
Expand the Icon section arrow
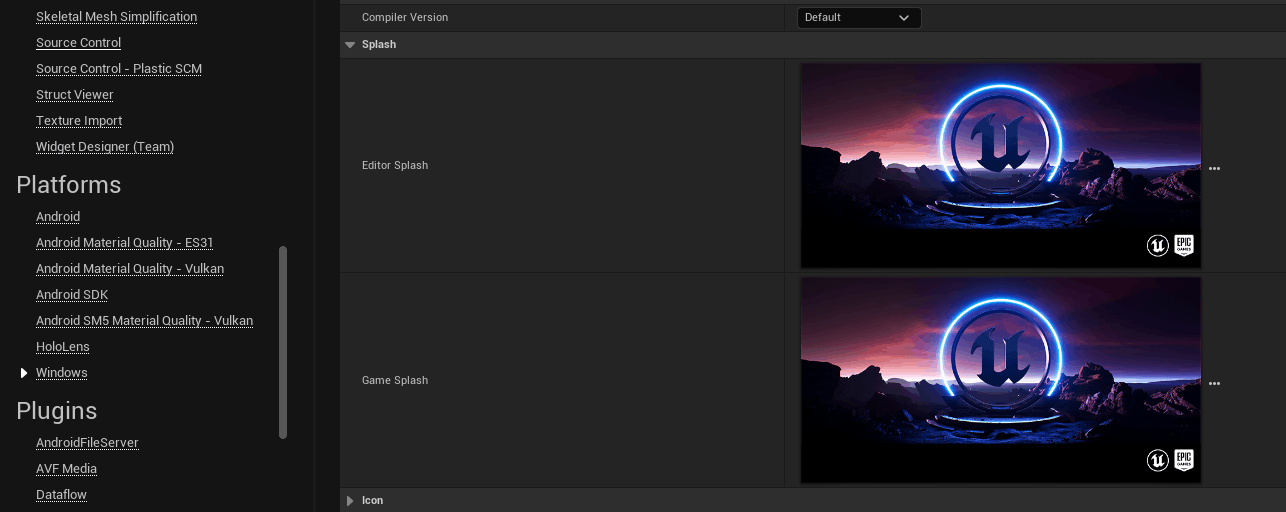point(350,500)
